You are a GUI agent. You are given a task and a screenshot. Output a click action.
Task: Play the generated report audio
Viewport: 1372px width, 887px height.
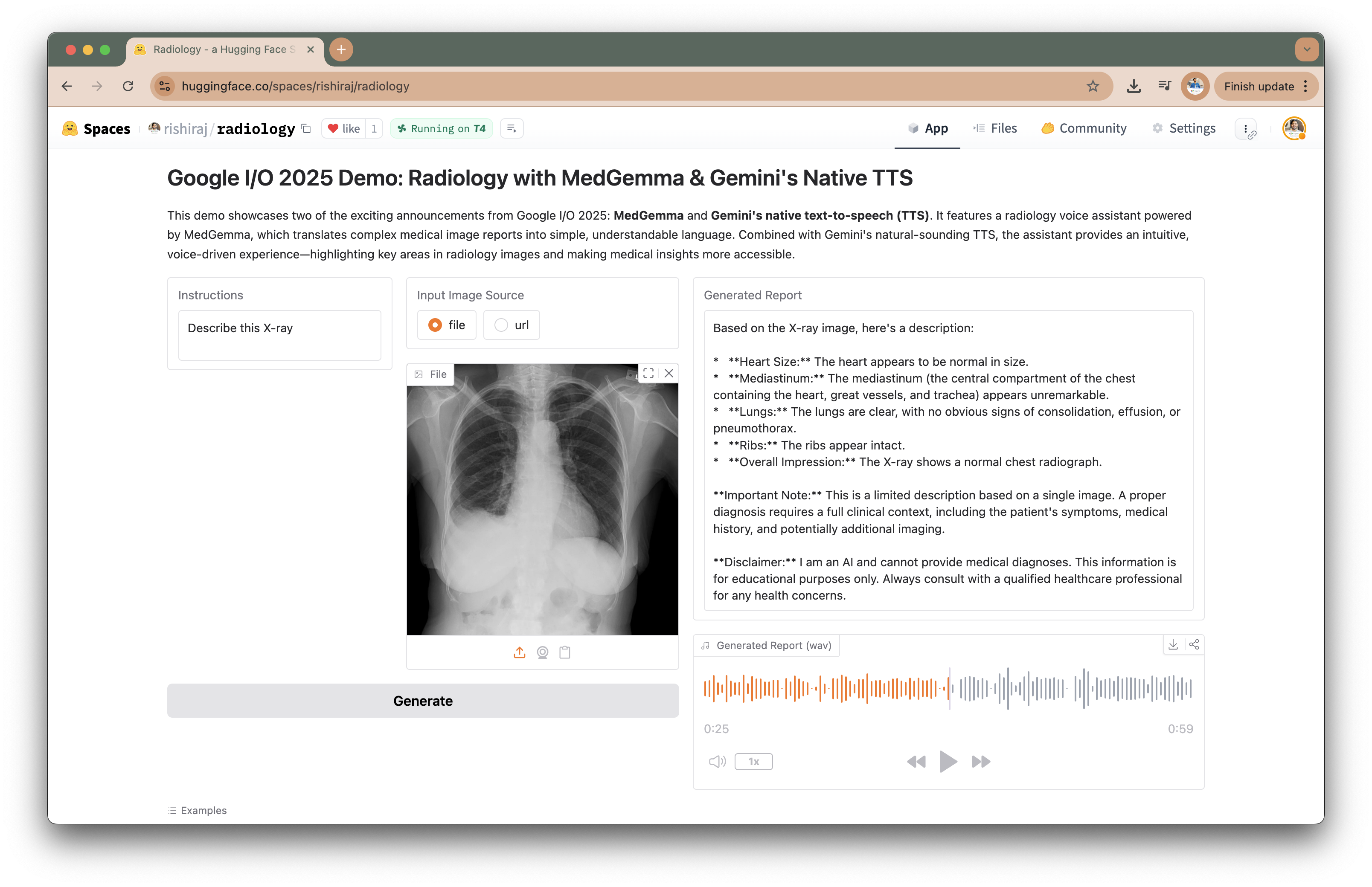click(x=948, y=762)
